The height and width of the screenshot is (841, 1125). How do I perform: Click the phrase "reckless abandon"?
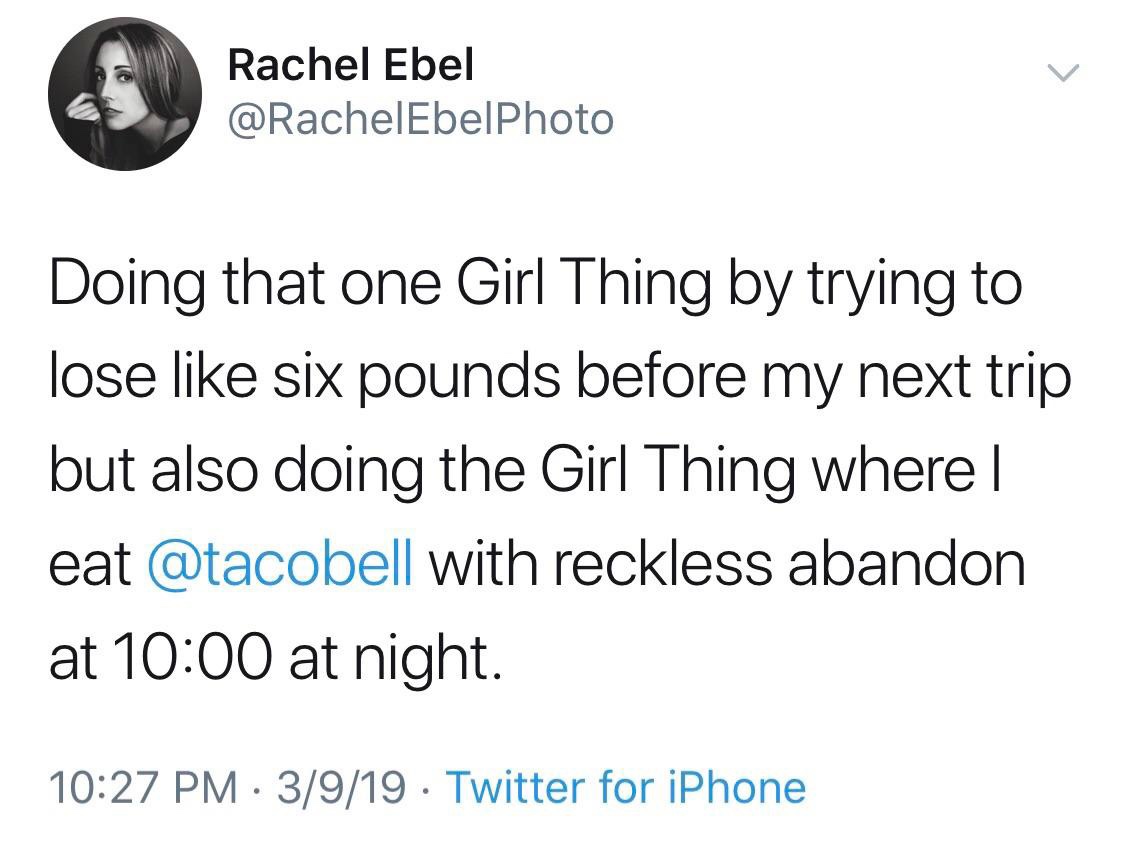784,564
